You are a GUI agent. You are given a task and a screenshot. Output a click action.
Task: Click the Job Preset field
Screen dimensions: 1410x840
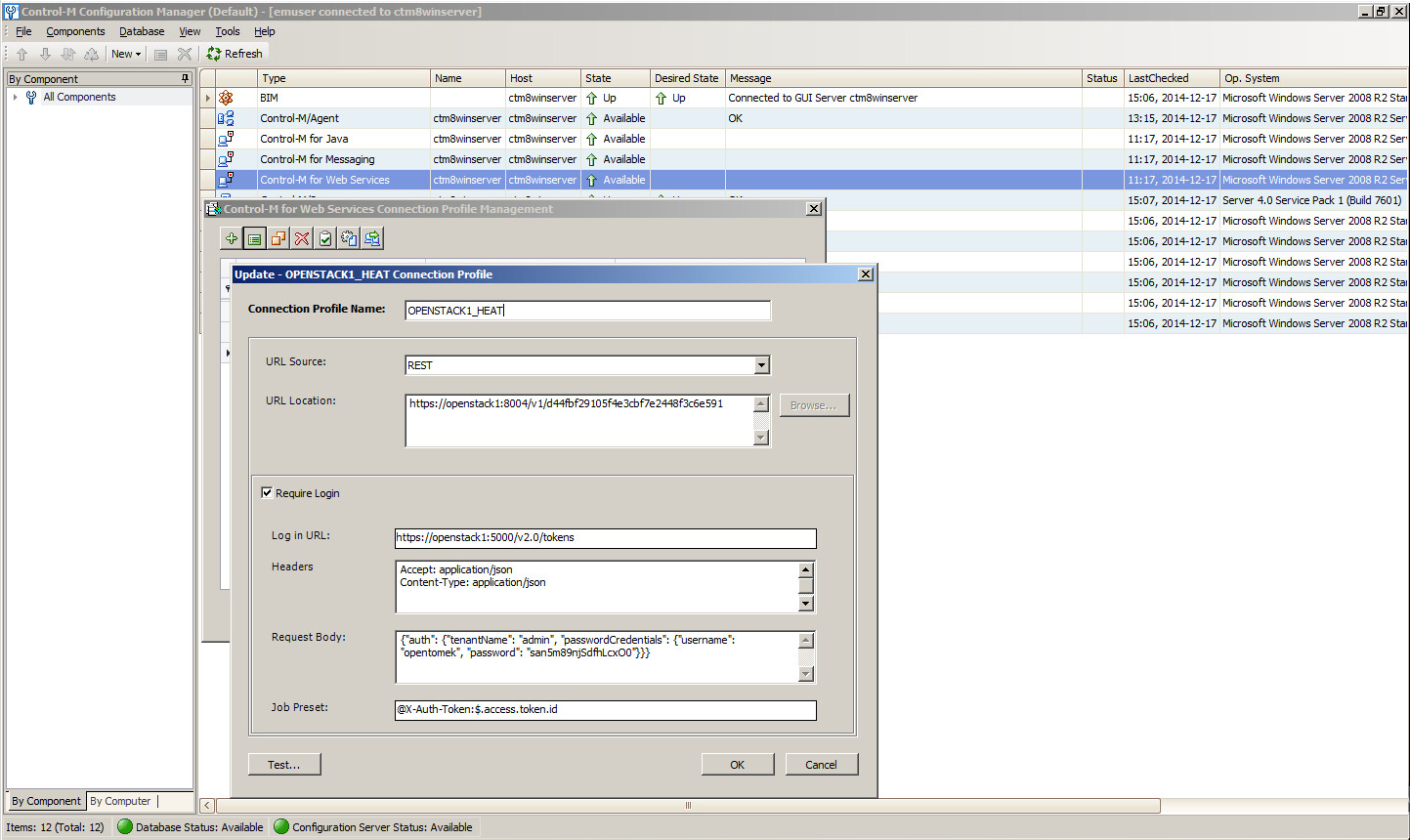pyautogui.click(x=605, y=710)
